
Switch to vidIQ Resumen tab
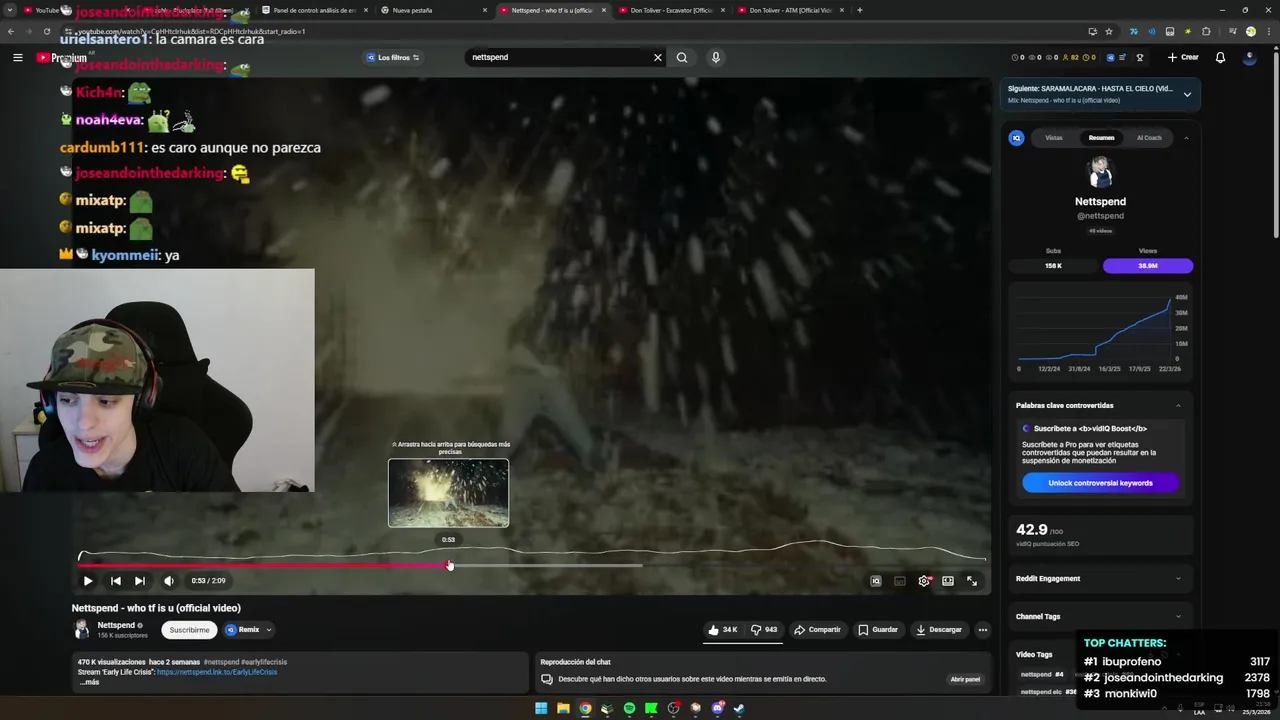click(1101, 138)
